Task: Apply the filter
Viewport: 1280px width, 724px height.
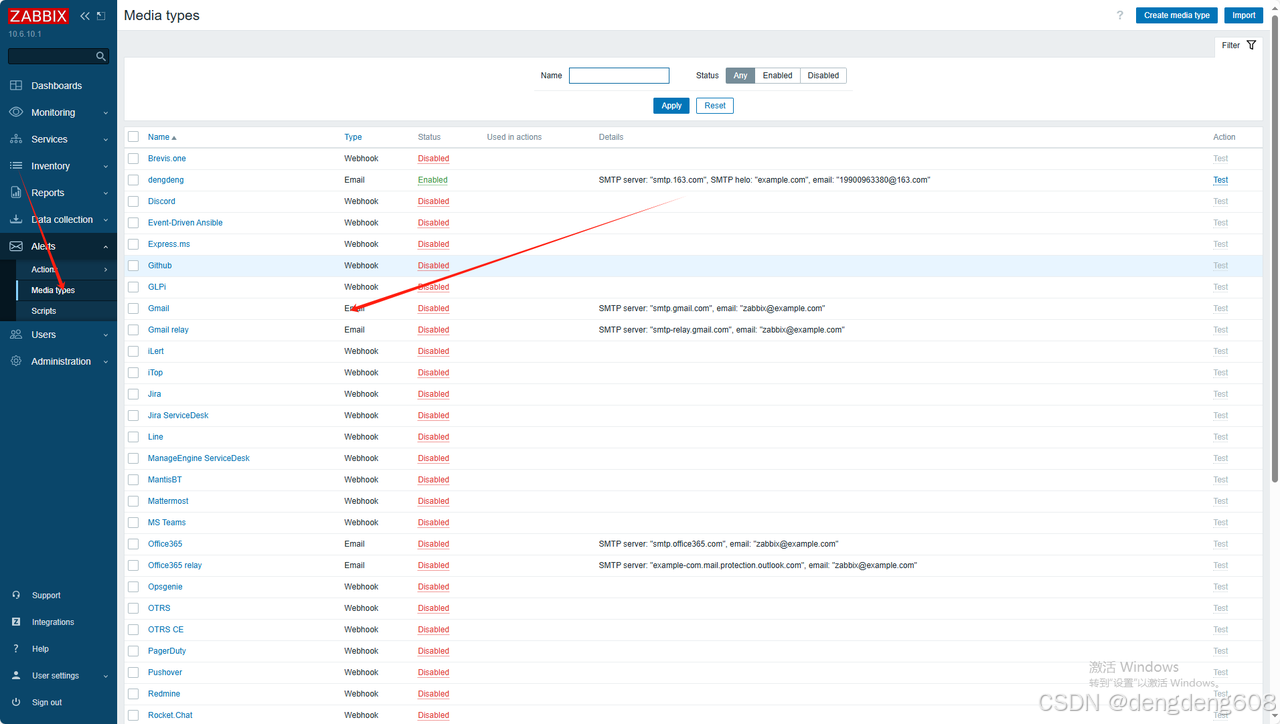Action: [x=671, y=105]
